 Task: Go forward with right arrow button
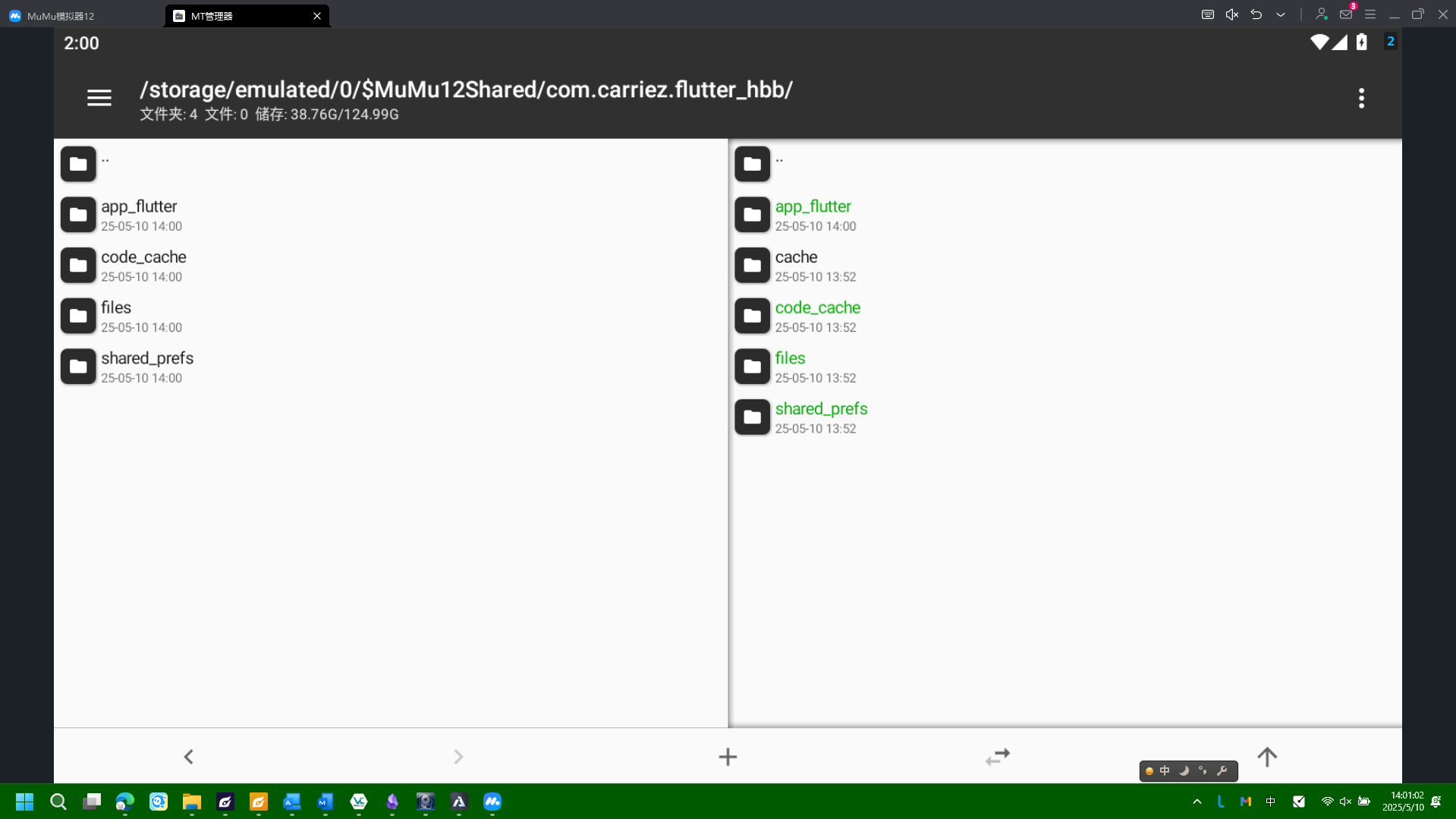[x=458, y=757]
